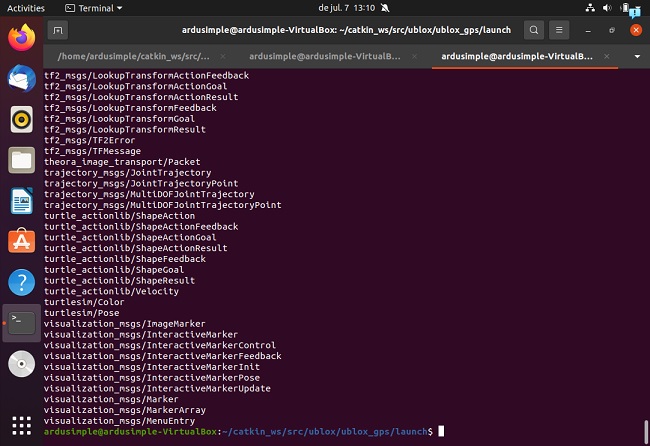The height and width of the screenshot is (446, 650).
Task: Open the terminal hamburger menu
Action: pyautogui.click(x=560, y=31)
